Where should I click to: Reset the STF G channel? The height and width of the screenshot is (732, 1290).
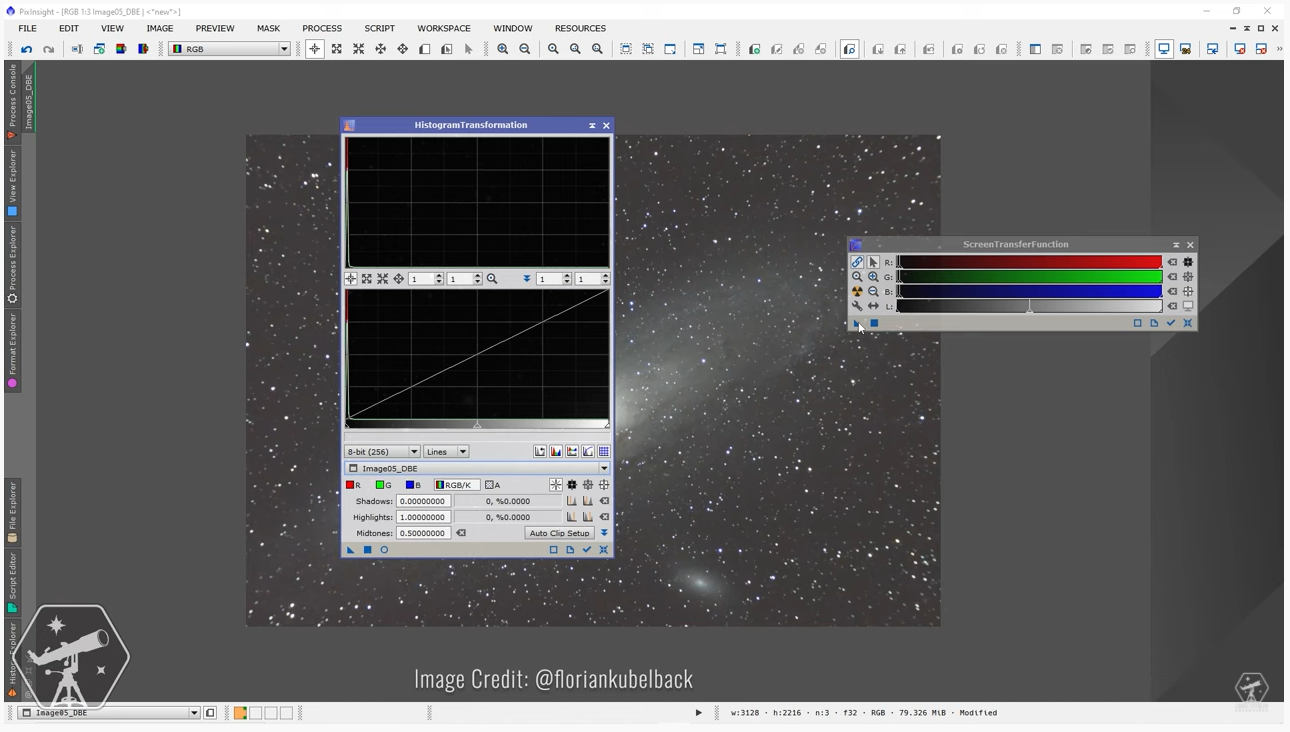click(1172, 277)
